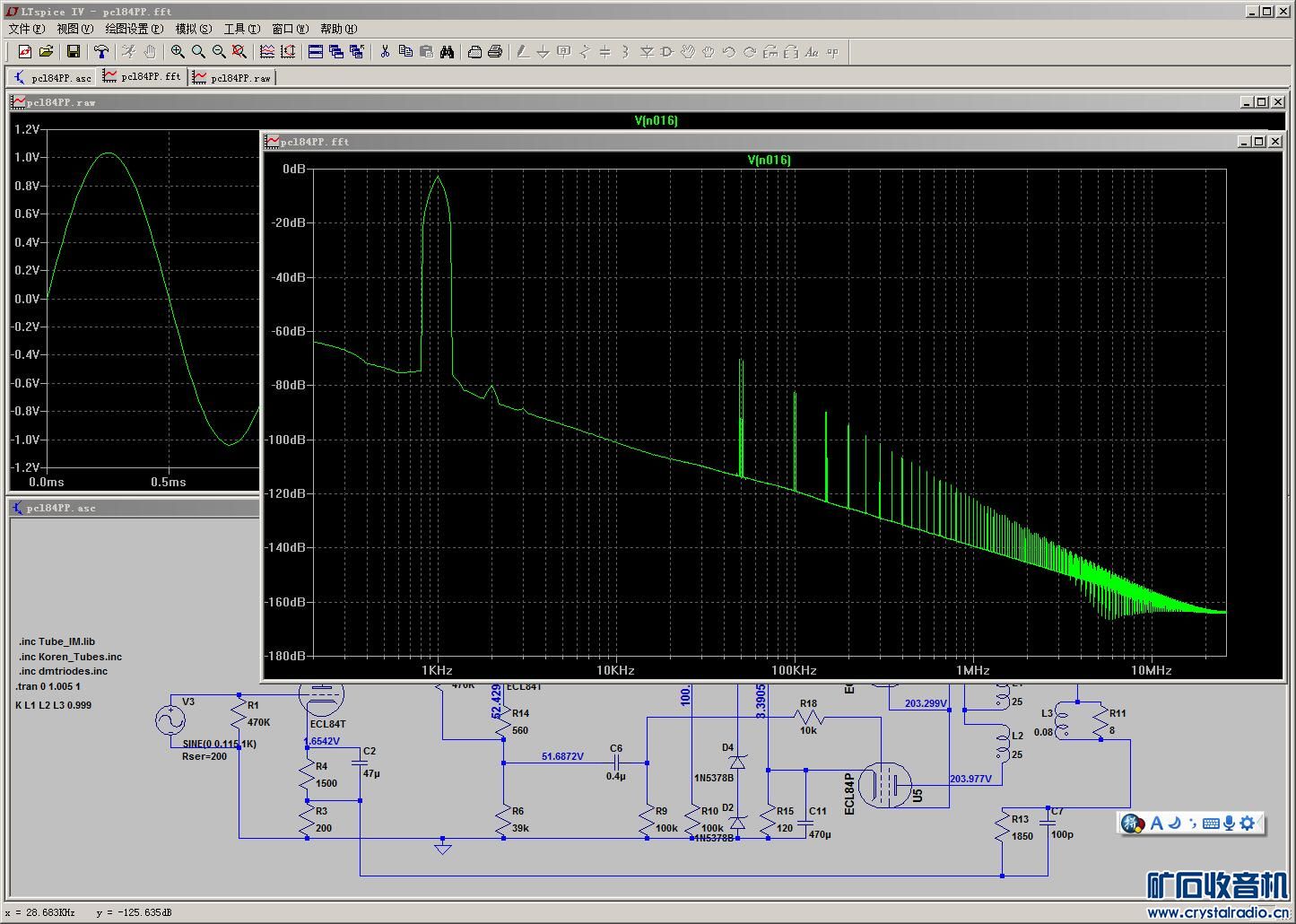
Task: Click the Copy toolbar icon
Action: (405, 52)
